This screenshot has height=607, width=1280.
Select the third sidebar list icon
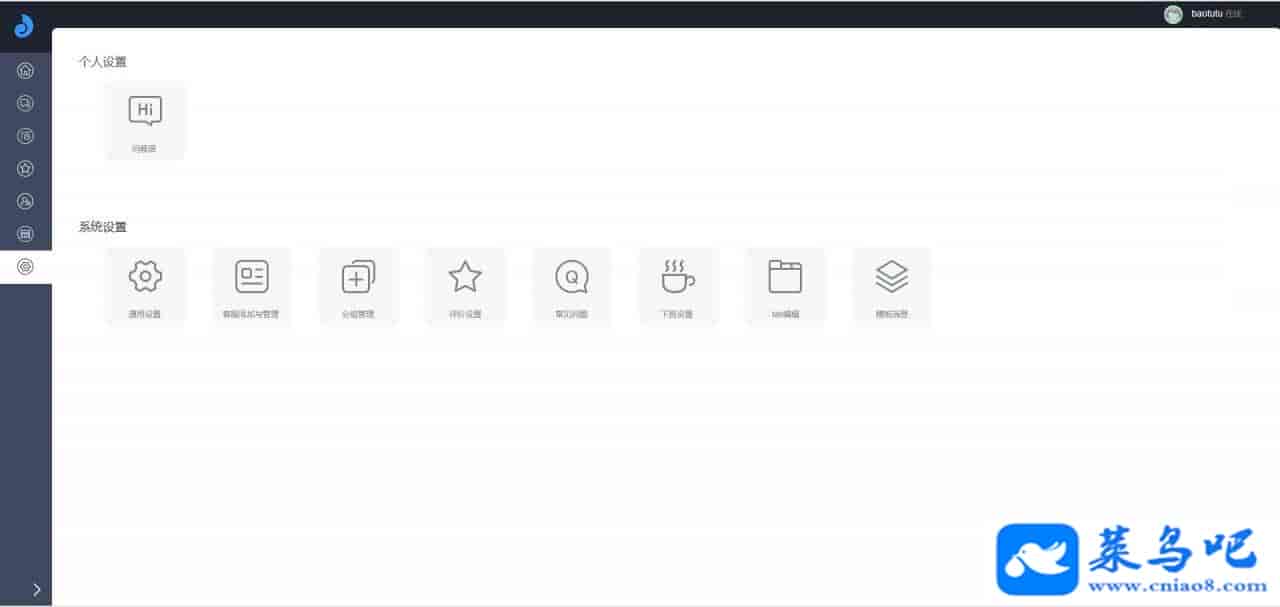tap(26, 136)
